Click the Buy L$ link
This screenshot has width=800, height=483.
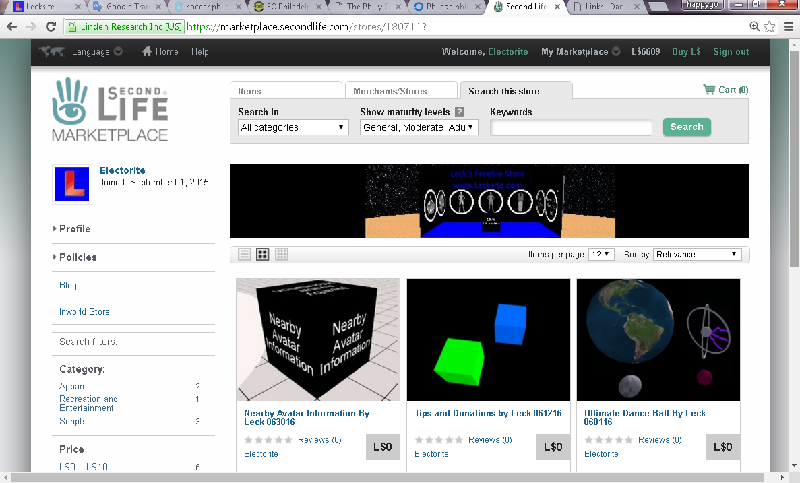coord(686,52)
